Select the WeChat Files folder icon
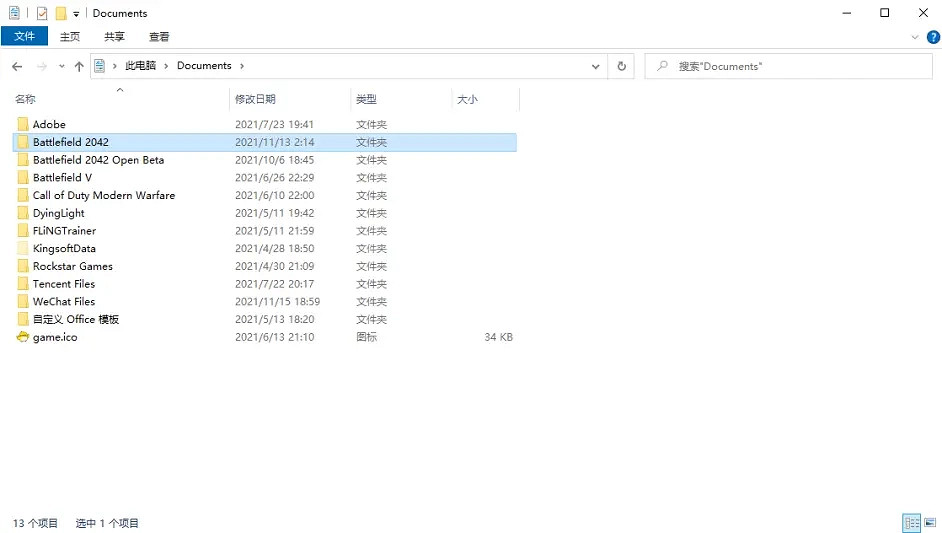942x533 pixels. coord(23,302)
